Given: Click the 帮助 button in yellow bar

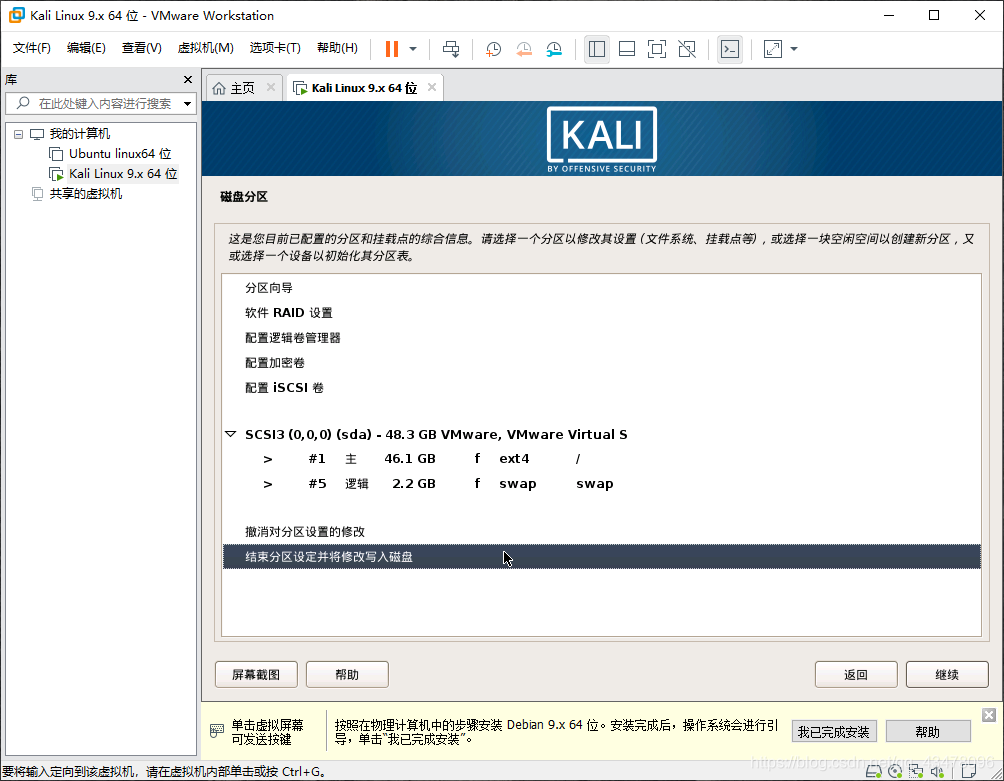Looking at the screenshot, I should 928,732.
